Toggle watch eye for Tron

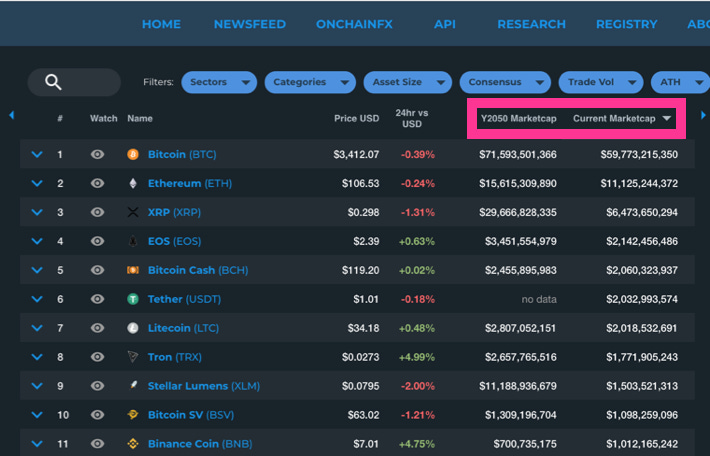(x=97, y=357)
